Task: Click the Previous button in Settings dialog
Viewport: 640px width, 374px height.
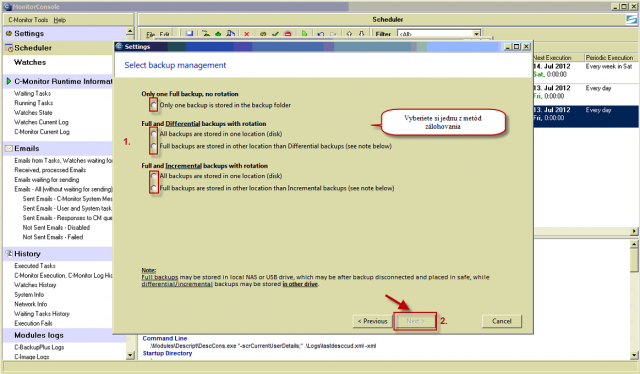Action: click(x=372, y=321)
